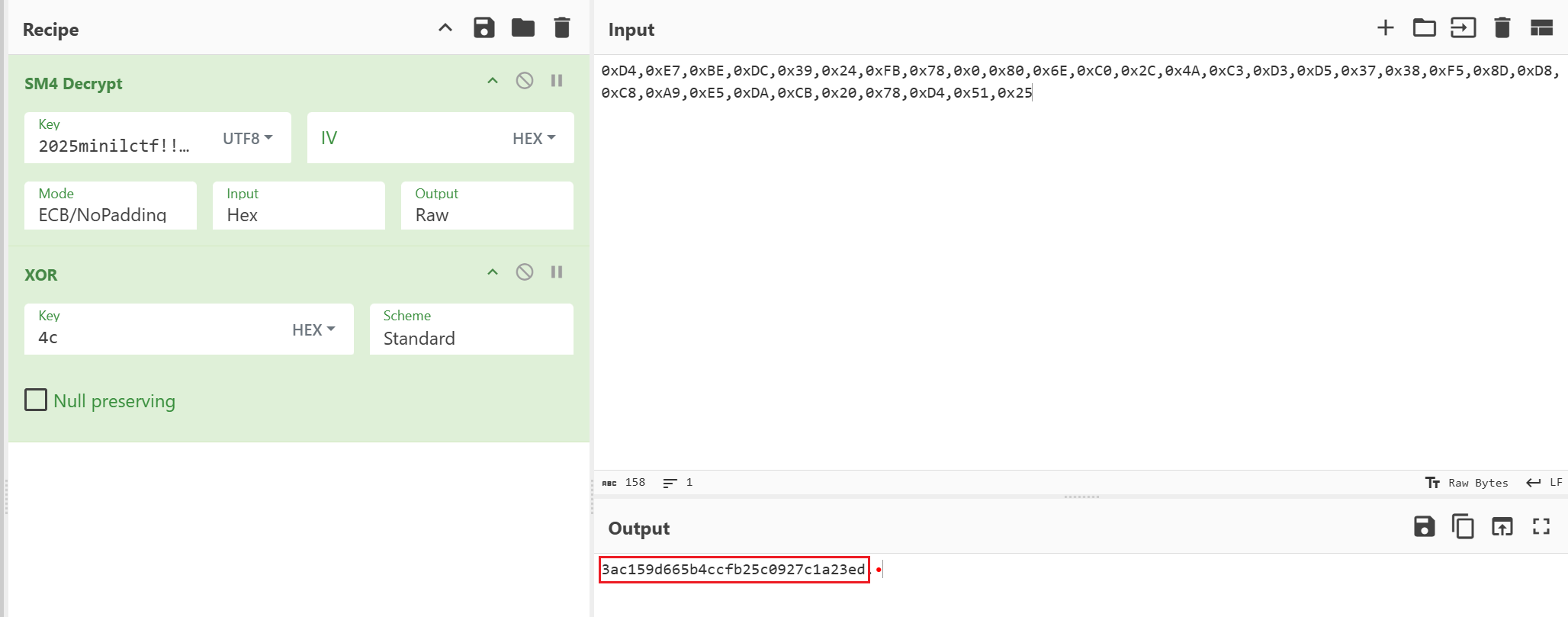Image resolution: width=1568 pixels, height=617 pixels.
Task: Open the SM4 key UTF8 format dropdown
Action: coord(248,138)
